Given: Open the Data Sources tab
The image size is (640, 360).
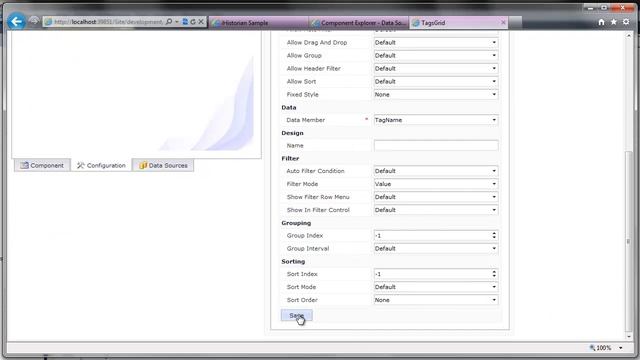Looking at the screenshot, I should click(x=163, y=165).
